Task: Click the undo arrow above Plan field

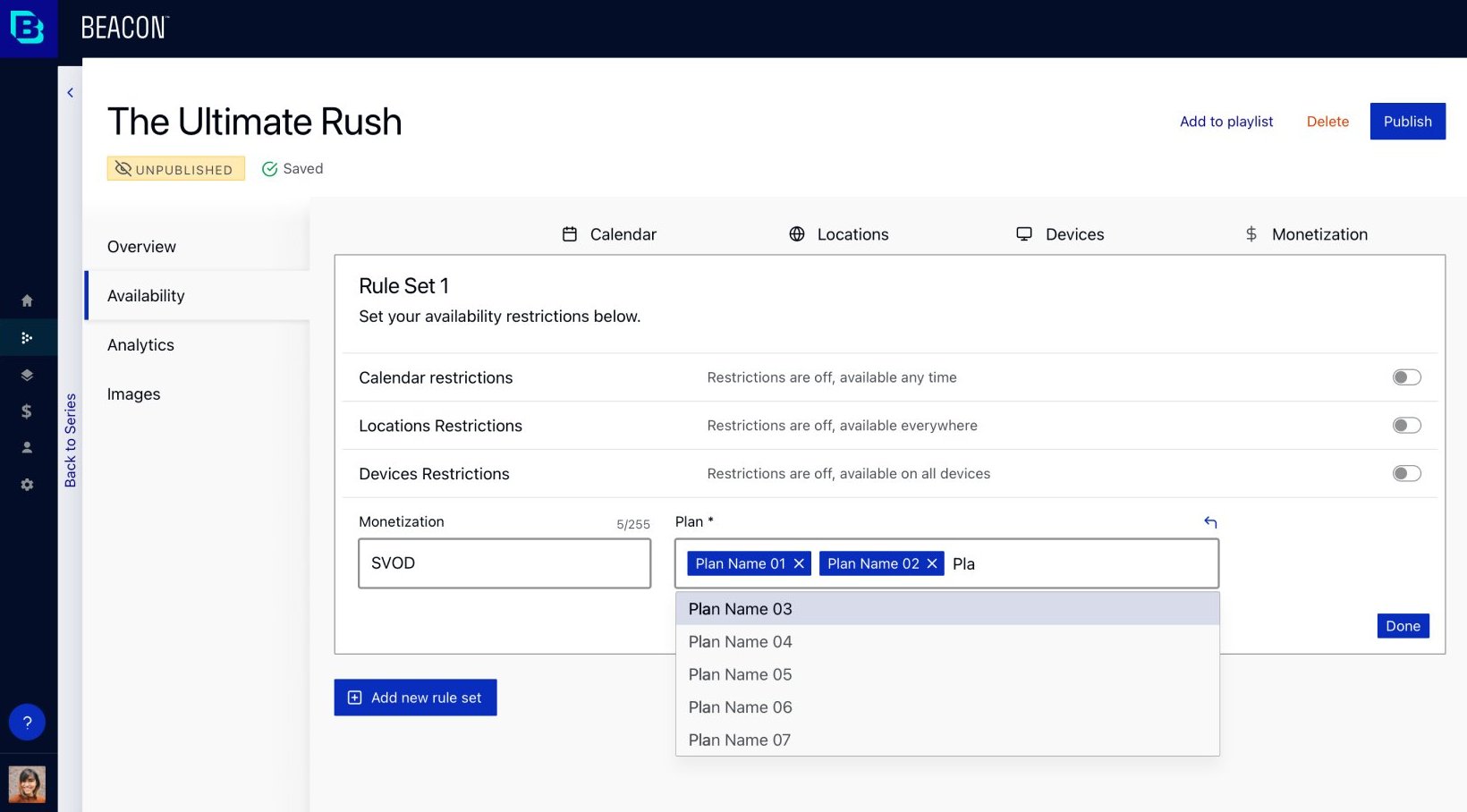Action: point(1210,522)
